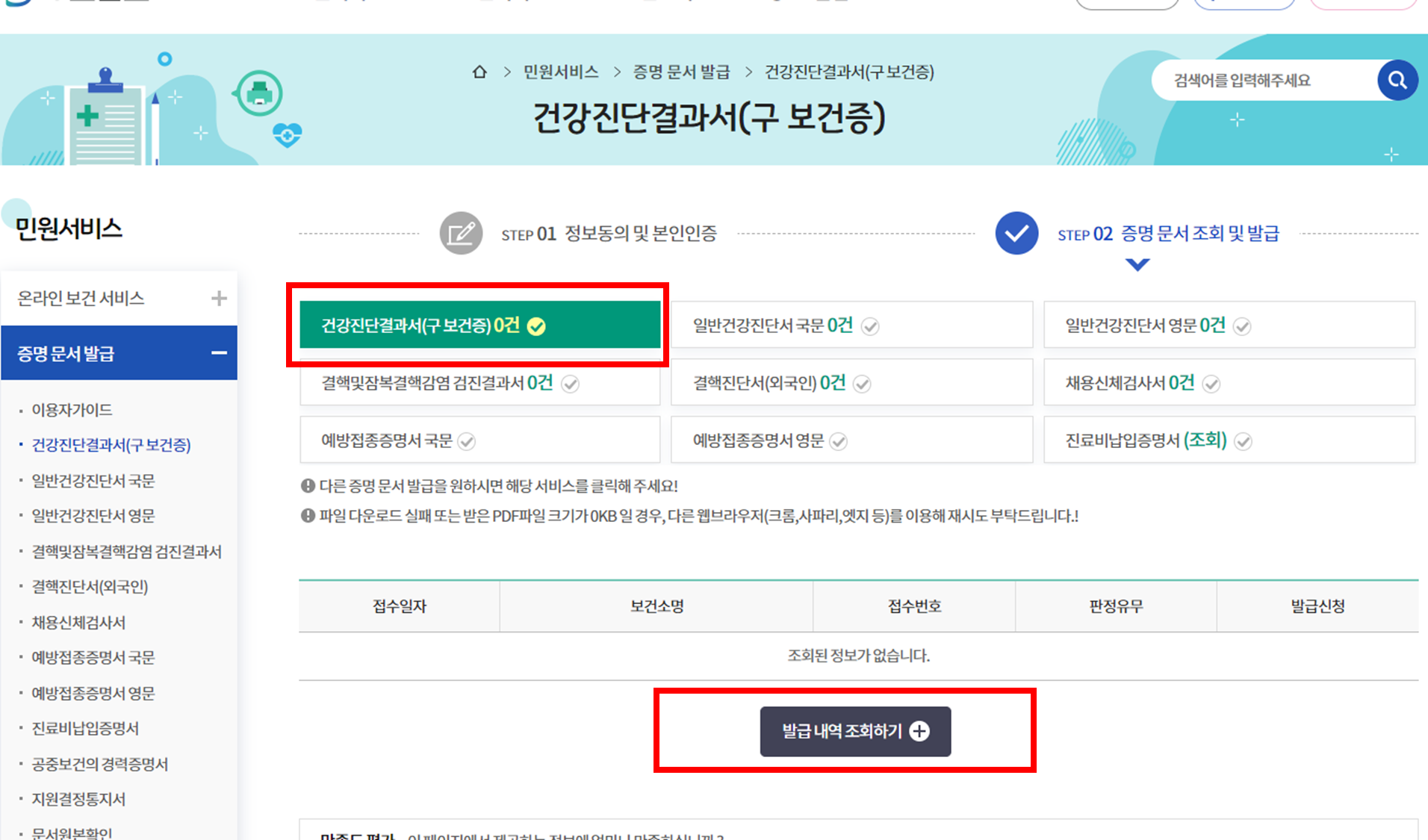Click the down arrow below STEP 02

tap(1137, 264)
